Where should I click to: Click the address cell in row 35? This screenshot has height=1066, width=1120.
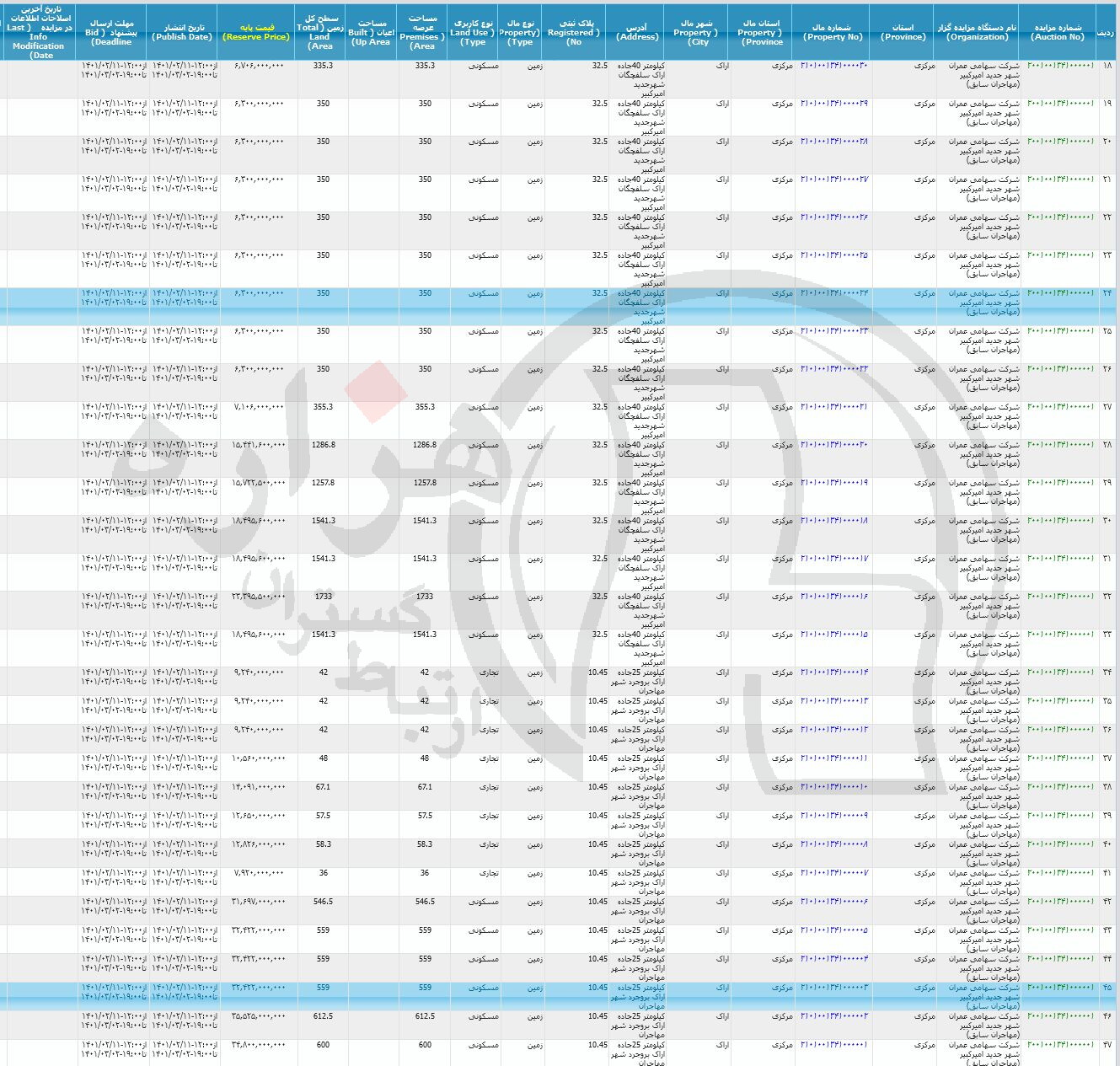[x=639, y=710]
